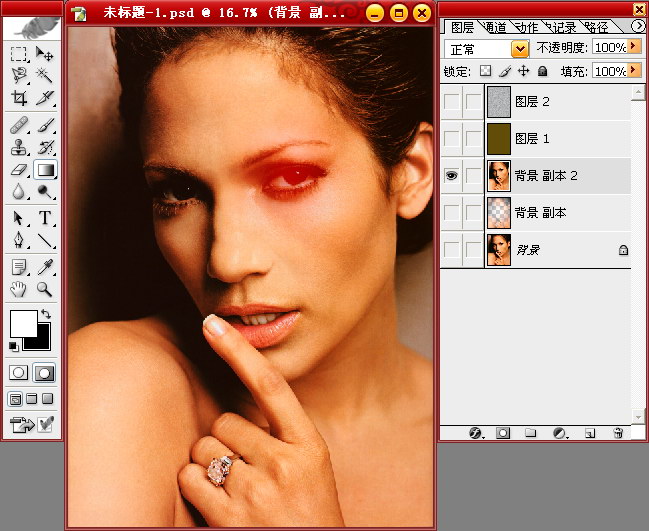The height and width of the screenshot is (531, 649).
Task: Select the History Brush tool
Action: (x=44, y=147)
